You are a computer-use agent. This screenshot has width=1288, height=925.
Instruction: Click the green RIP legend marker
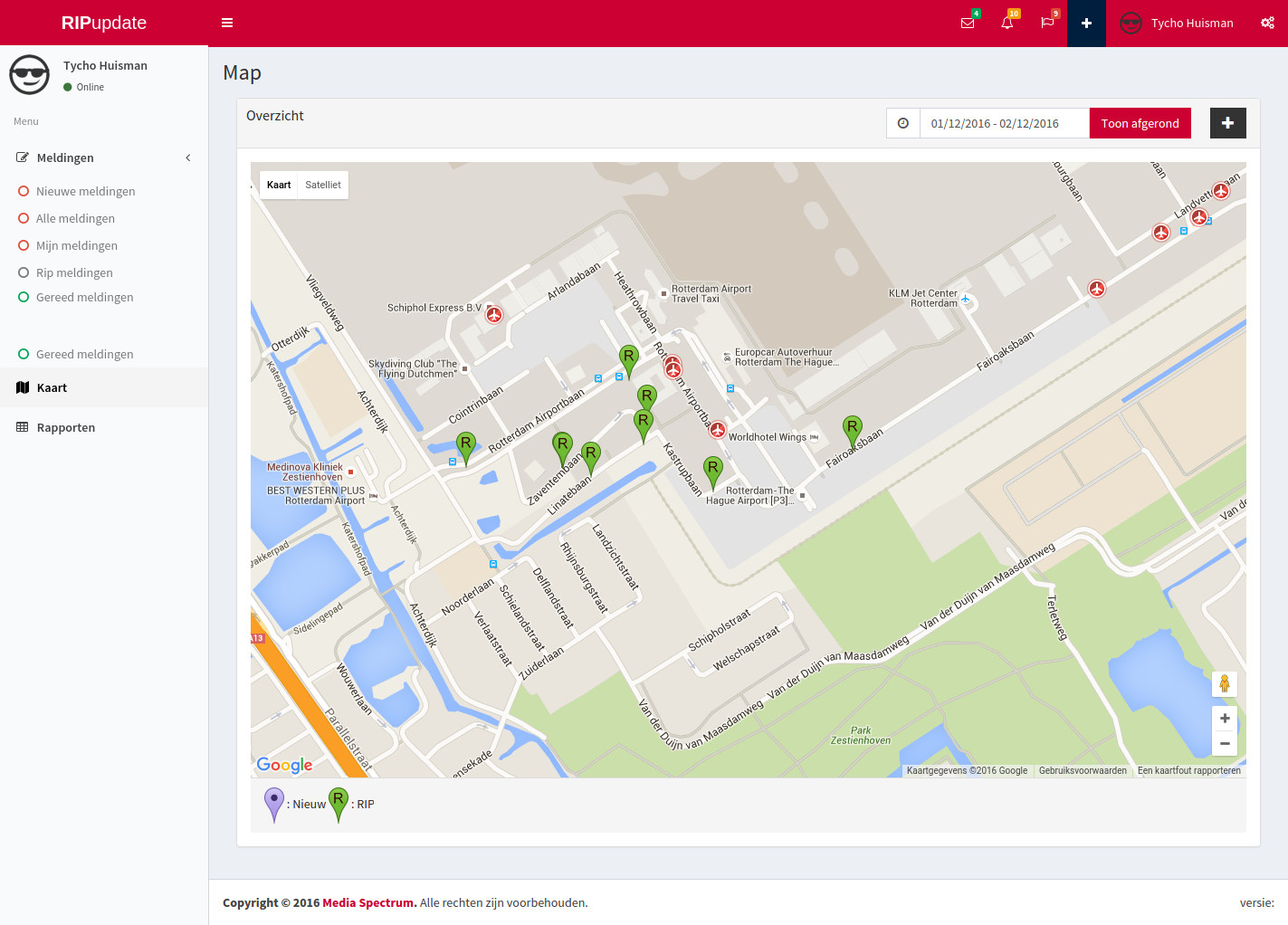tap(338, 804)
